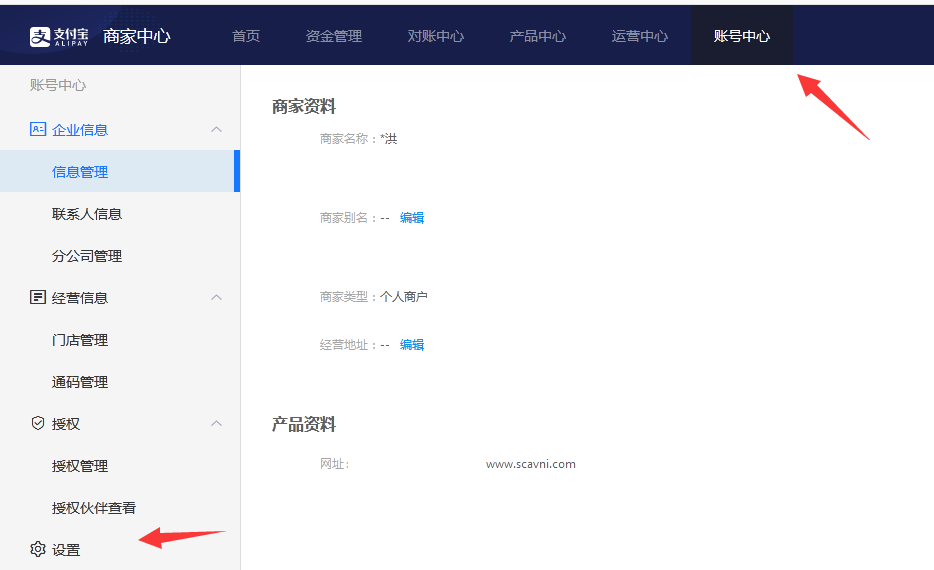Edit the 商家别名 field via 编辑 link
Screen dimensions: 934x570
pyautogui.click(x=412, y=218)
